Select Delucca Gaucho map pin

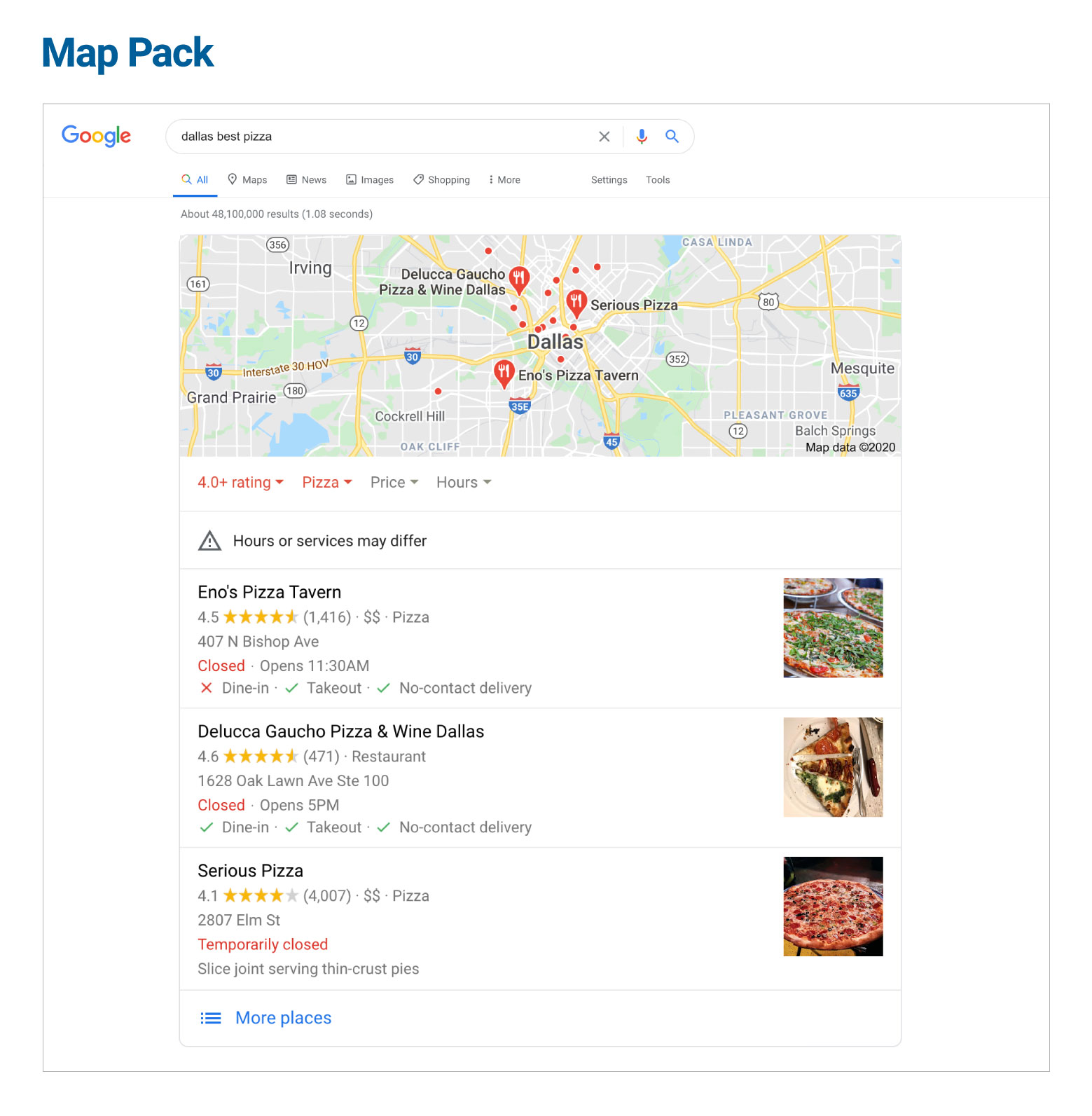519,280
